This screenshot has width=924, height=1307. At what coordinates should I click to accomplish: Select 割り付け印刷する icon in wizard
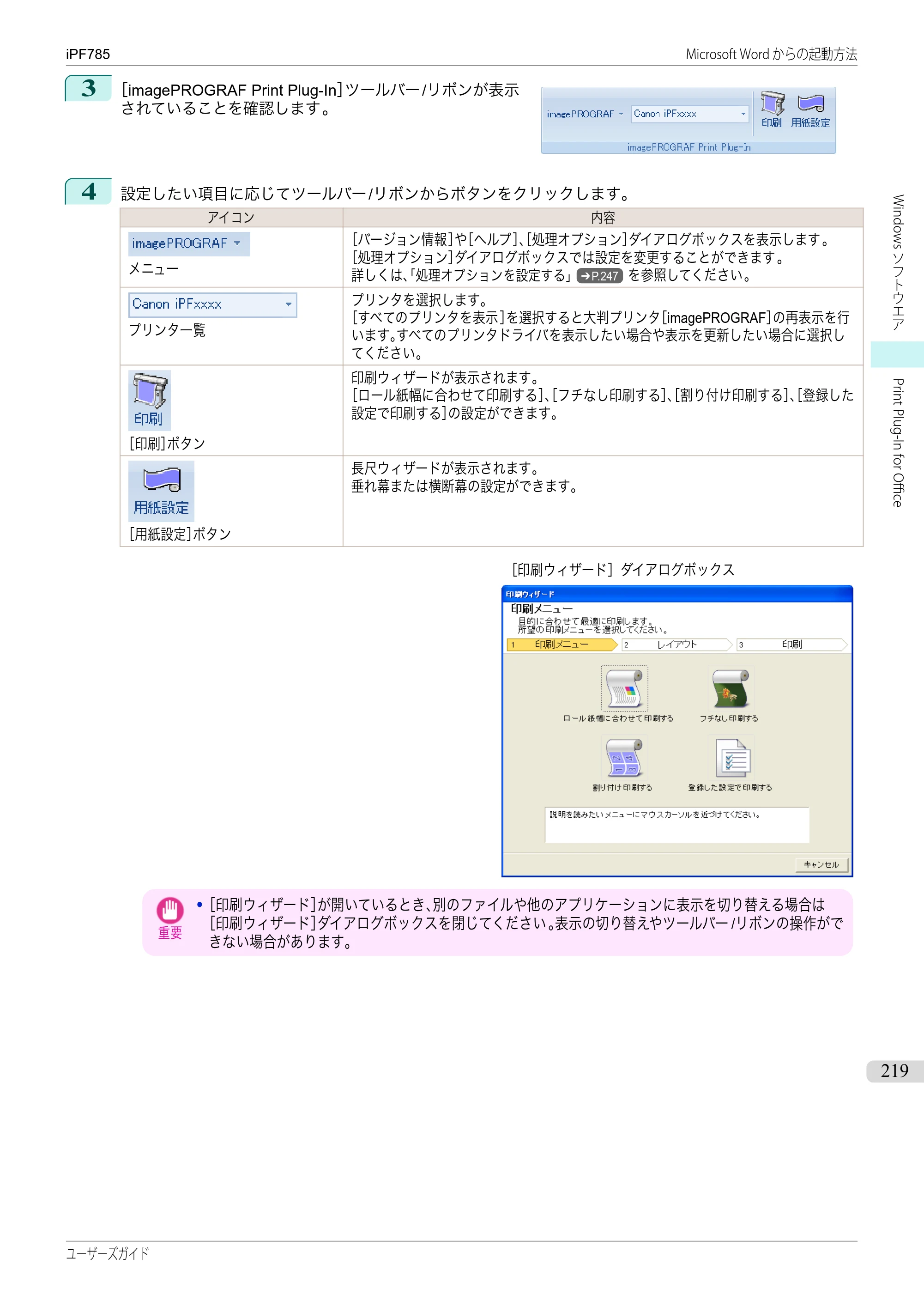(624, 758)
